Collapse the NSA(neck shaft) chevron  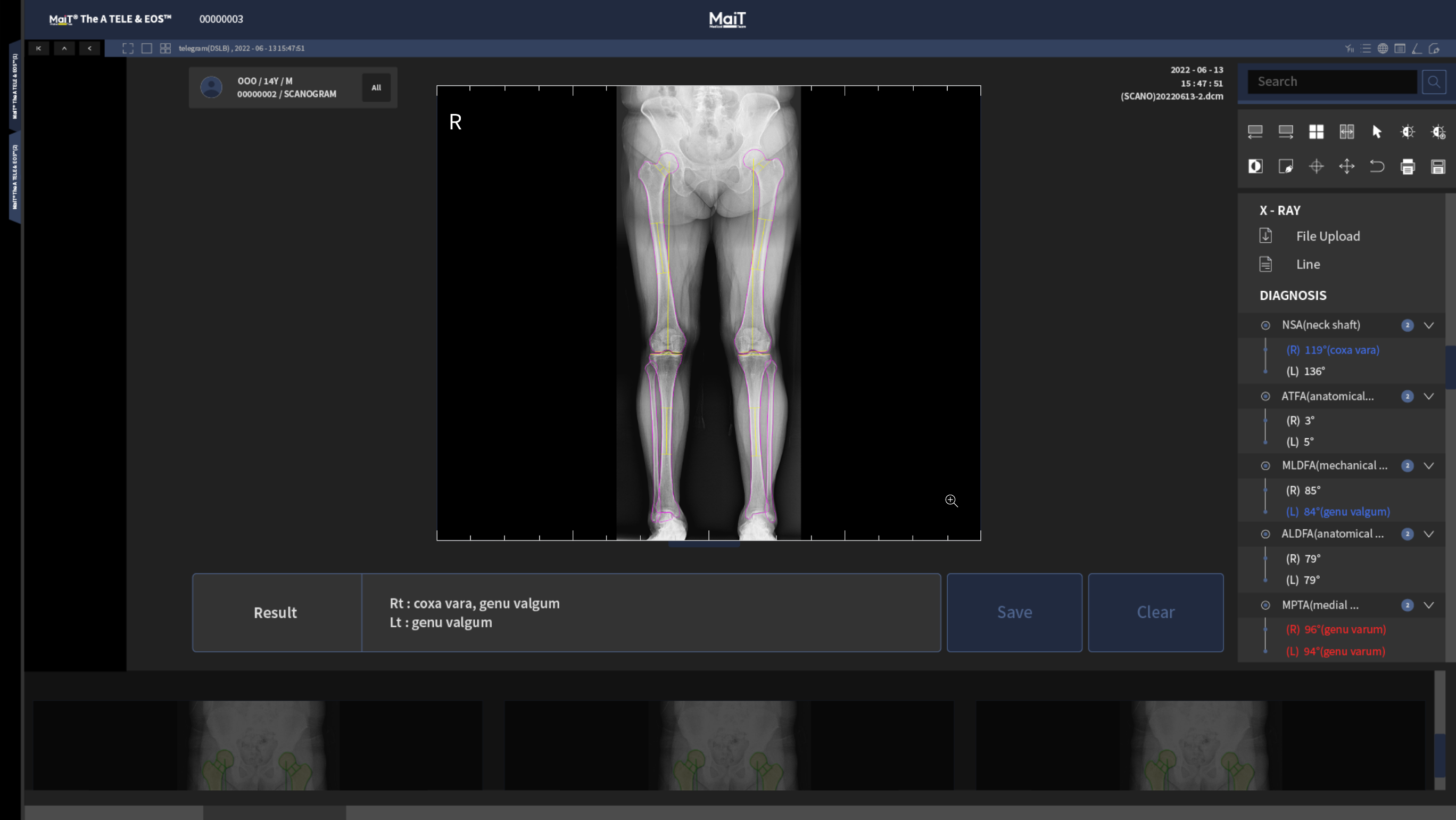1429,325
